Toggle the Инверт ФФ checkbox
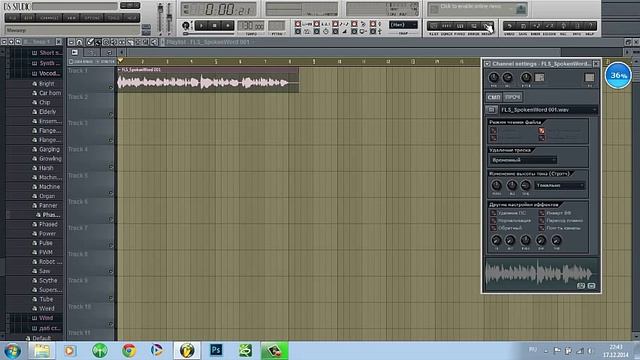The height and width of the screenshot is (360, 640). click(541, 213)
